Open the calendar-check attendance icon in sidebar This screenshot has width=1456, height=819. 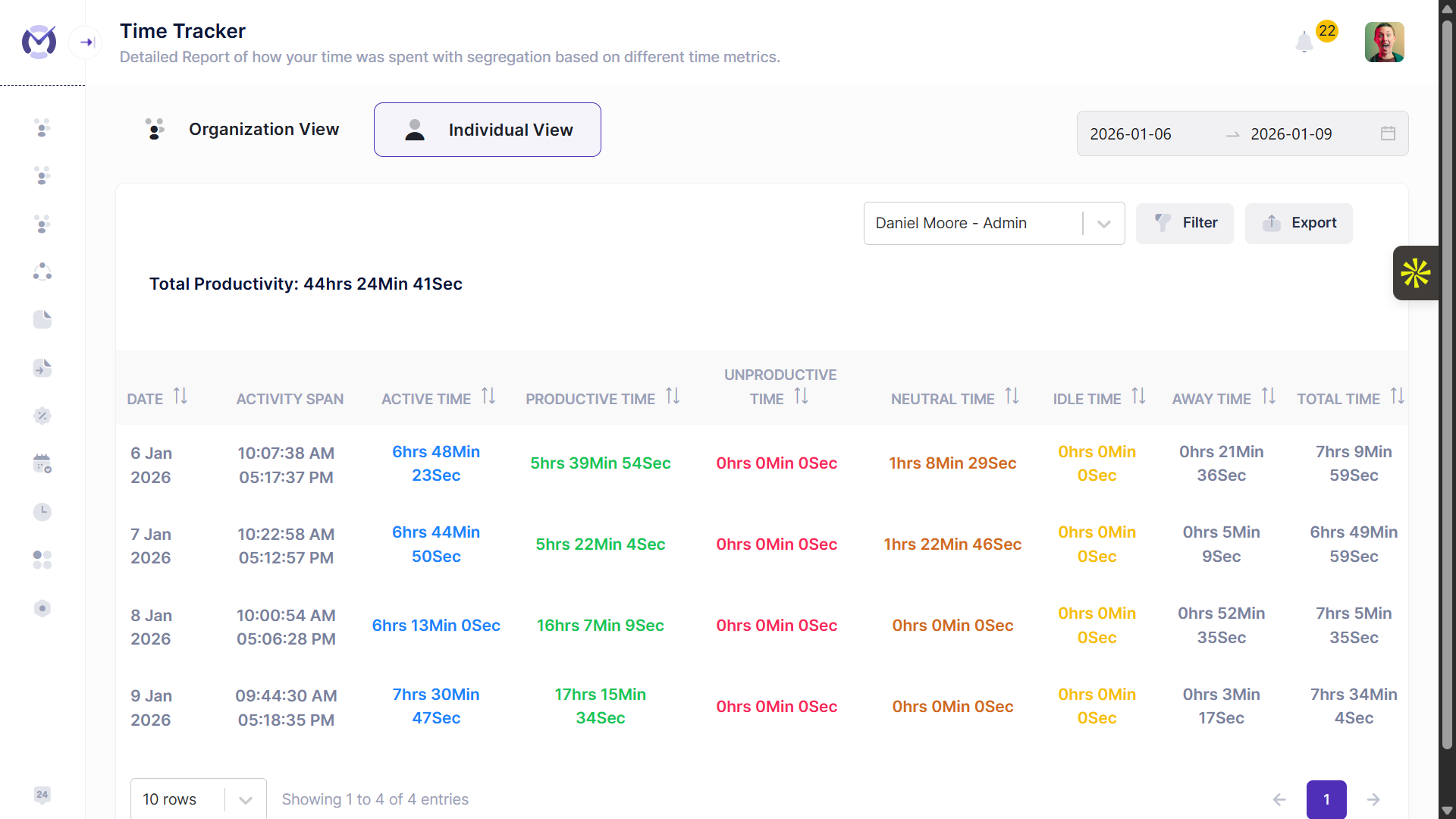(42, 463)
